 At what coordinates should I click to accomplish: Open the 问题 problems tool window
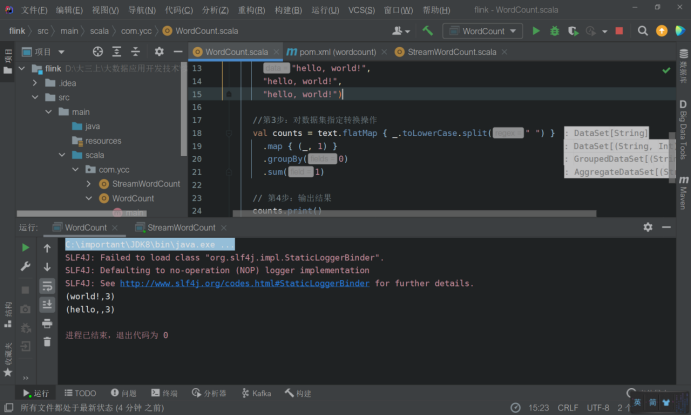point(124,393)
